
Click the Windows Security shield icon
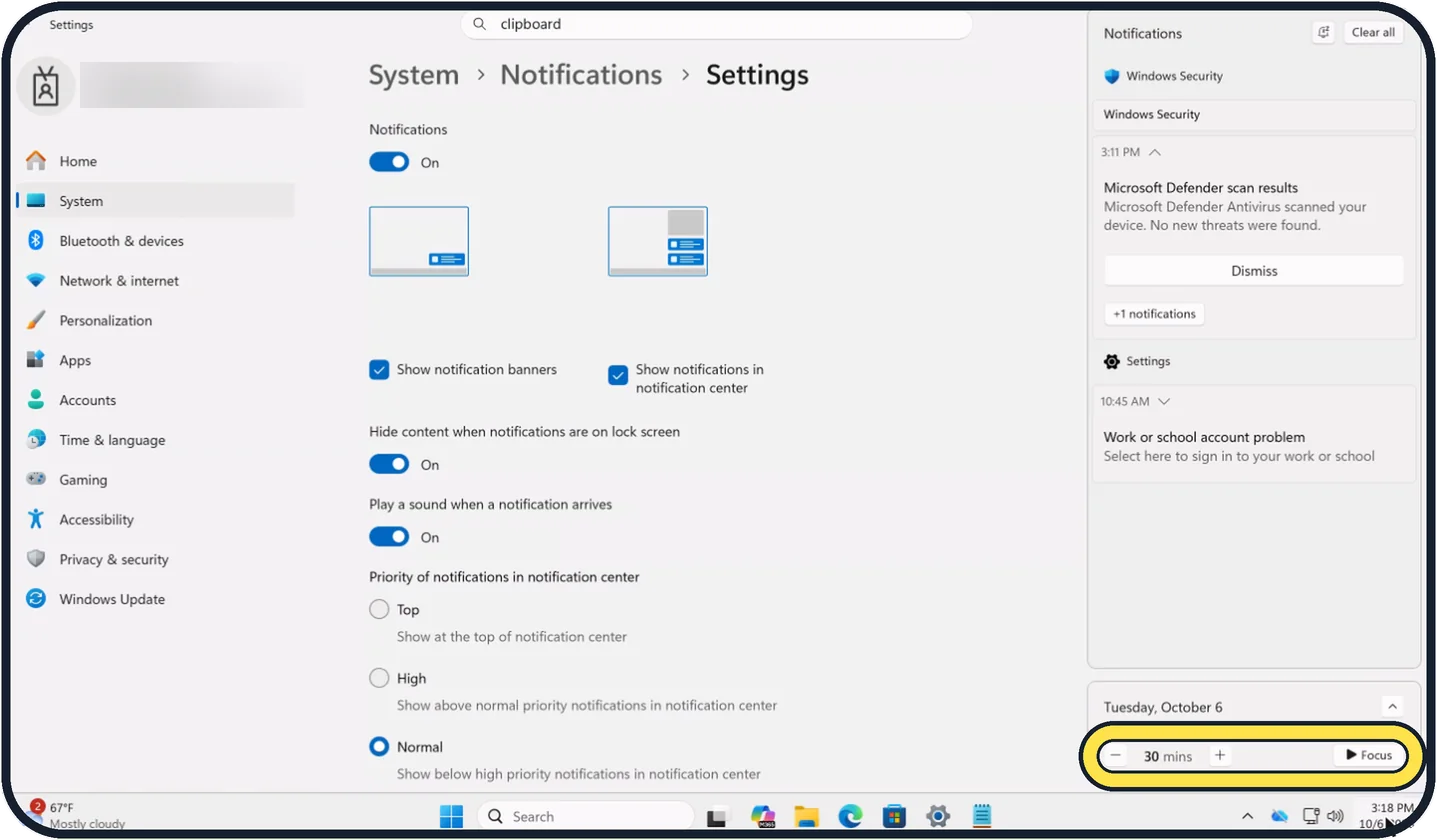pyautogui.click(x=1111, y=76)
